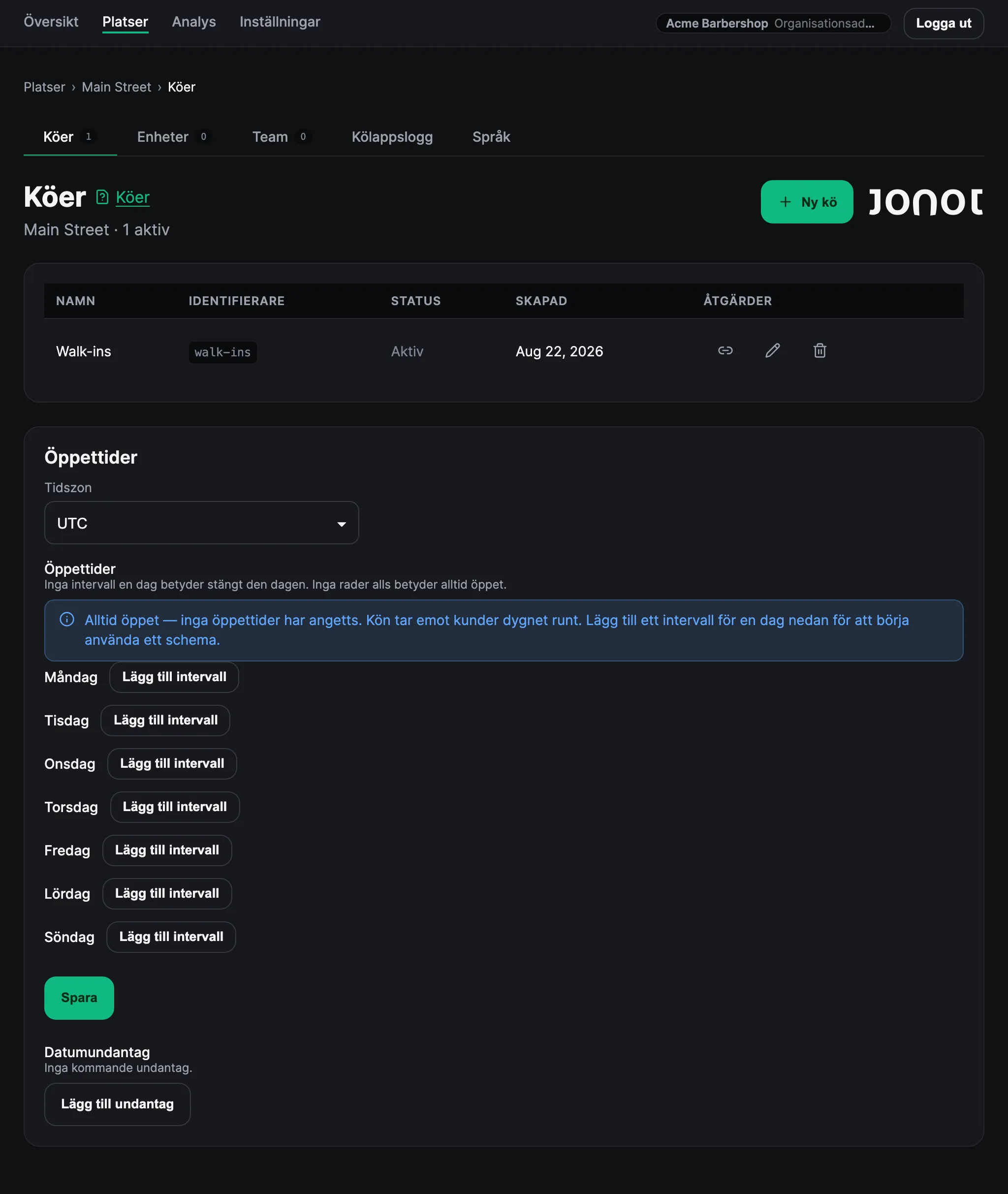
Task: Add an interval for Måndag
Action: 174,677
